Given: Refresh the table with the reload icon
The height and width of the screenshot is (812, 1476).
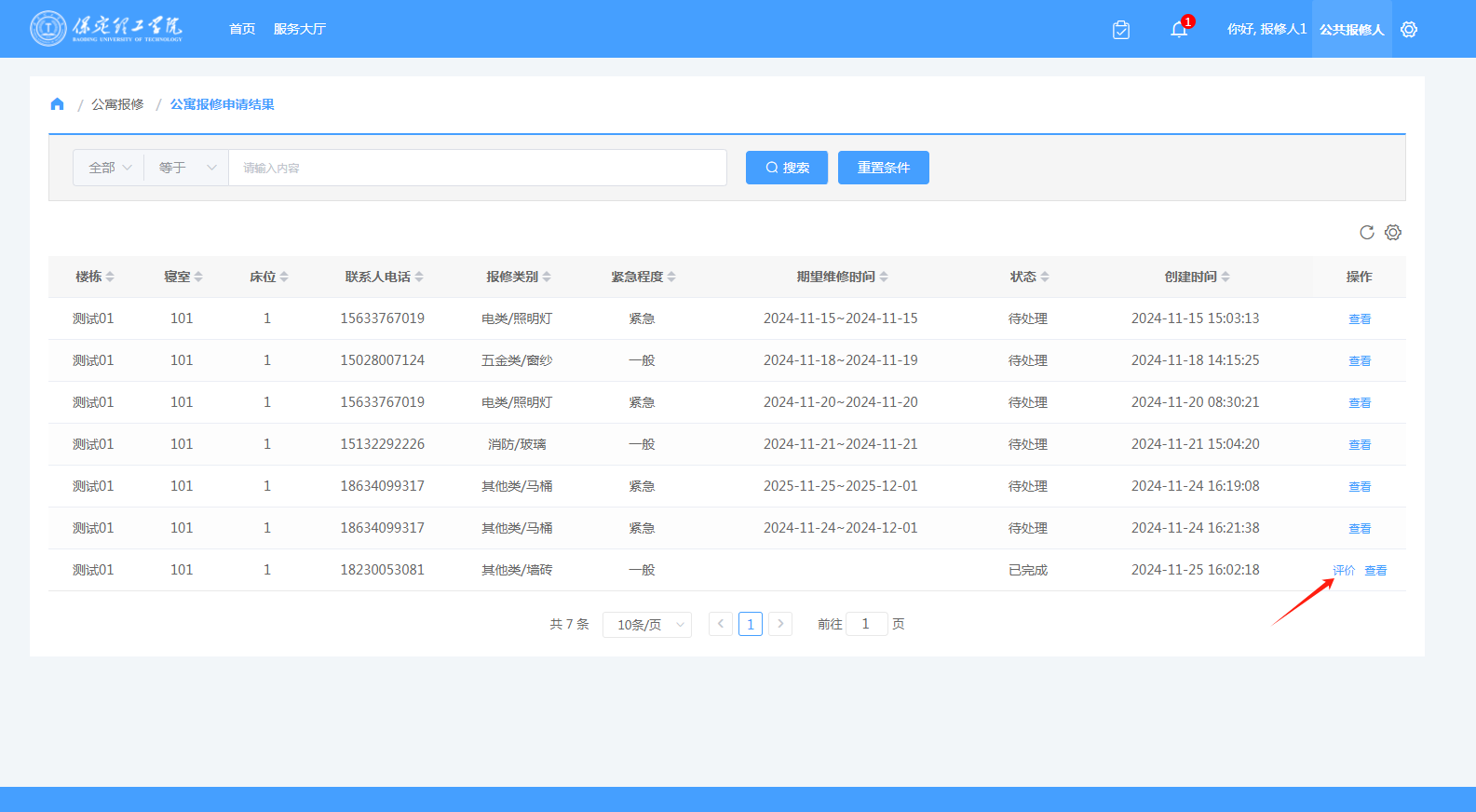Looking at the screenshot, I should 1366,233.
